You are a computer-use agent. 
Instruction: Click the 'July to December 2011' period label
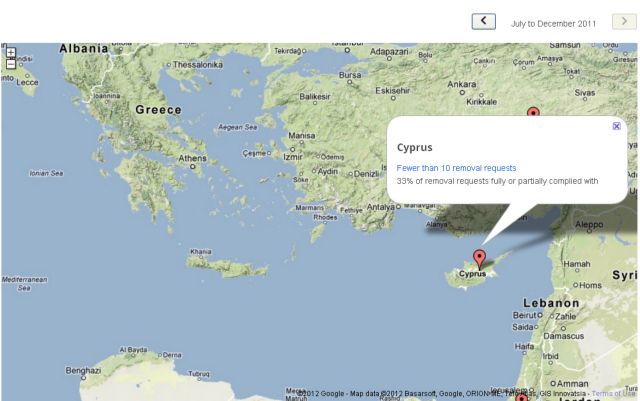(553, 24)
